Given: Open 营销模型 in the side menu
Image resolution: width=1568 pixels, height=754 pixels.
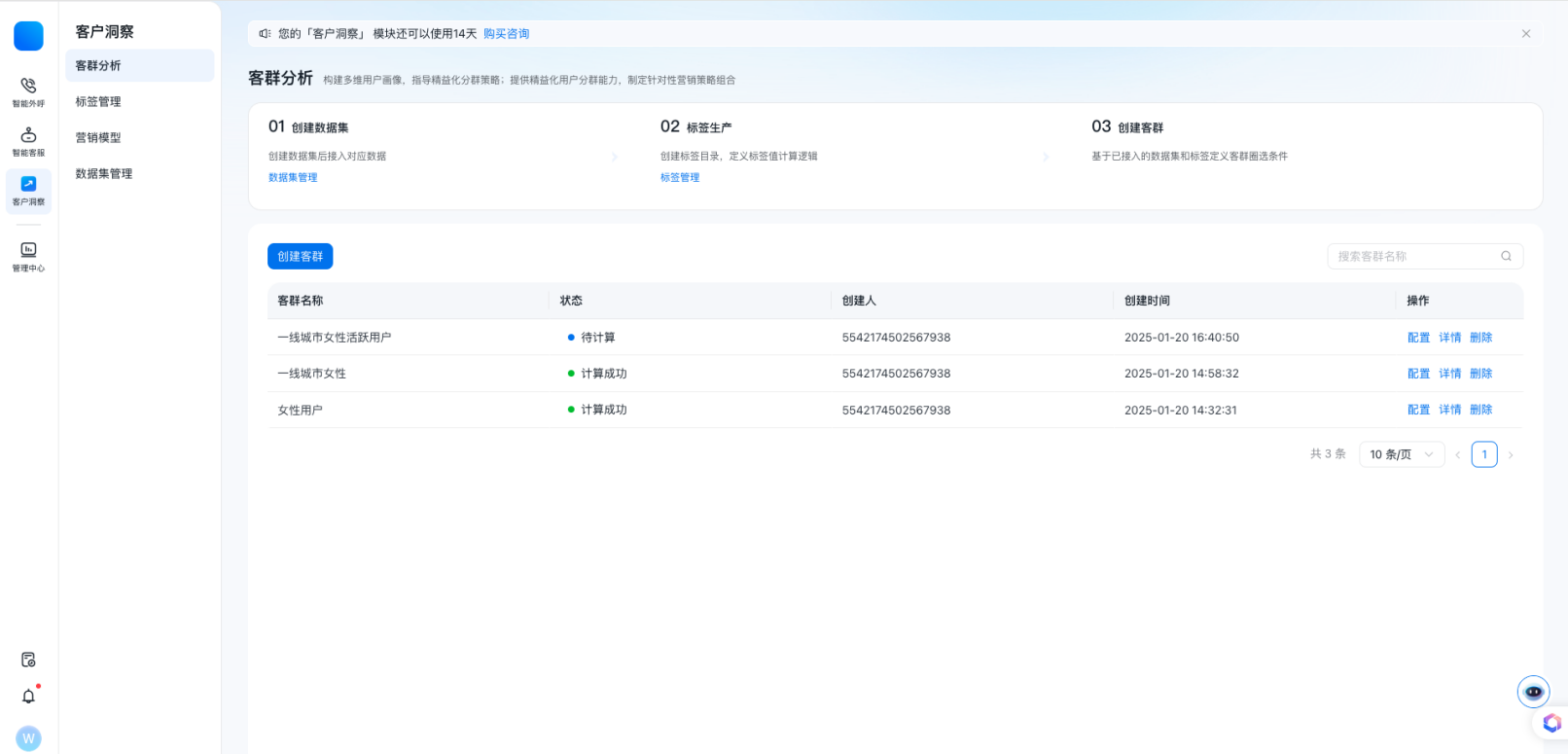Looking at the screenshot, I should coord(98,138).
